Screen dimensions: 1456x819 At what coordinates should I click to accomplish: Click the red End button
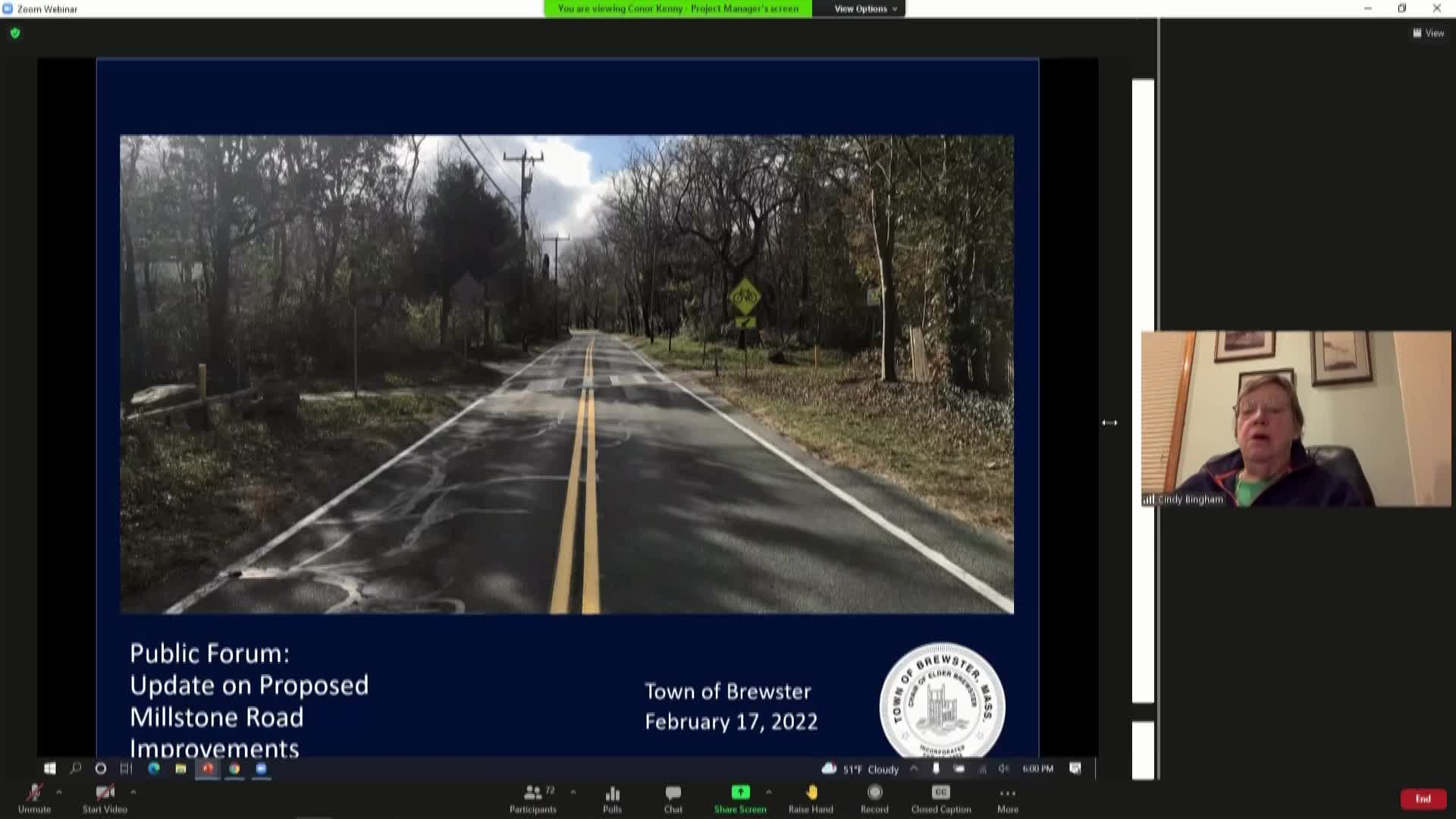[x=1423, y=799]
